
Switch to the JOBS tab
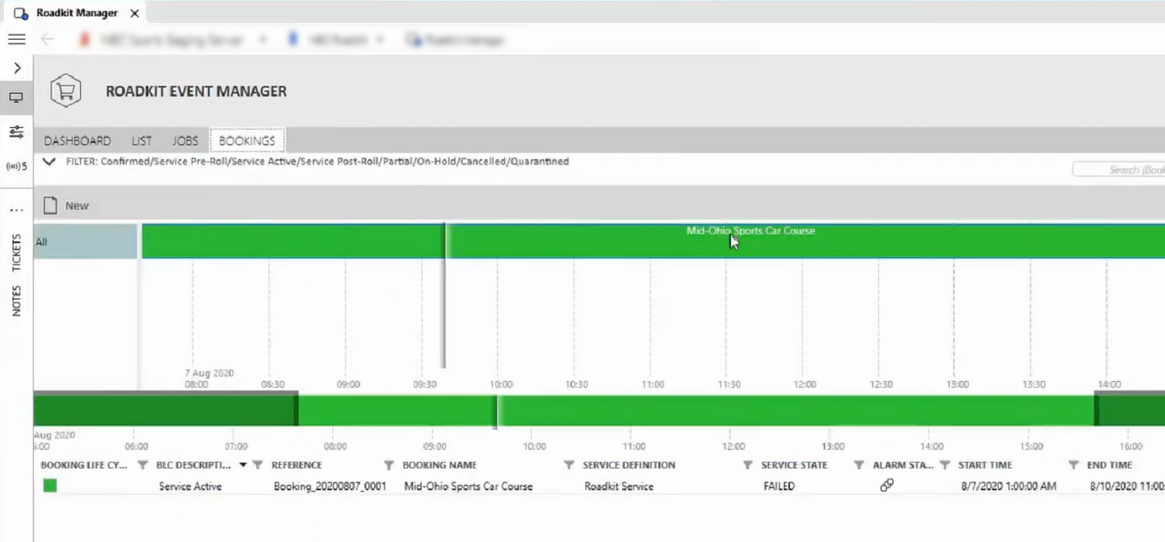[185, 141]
